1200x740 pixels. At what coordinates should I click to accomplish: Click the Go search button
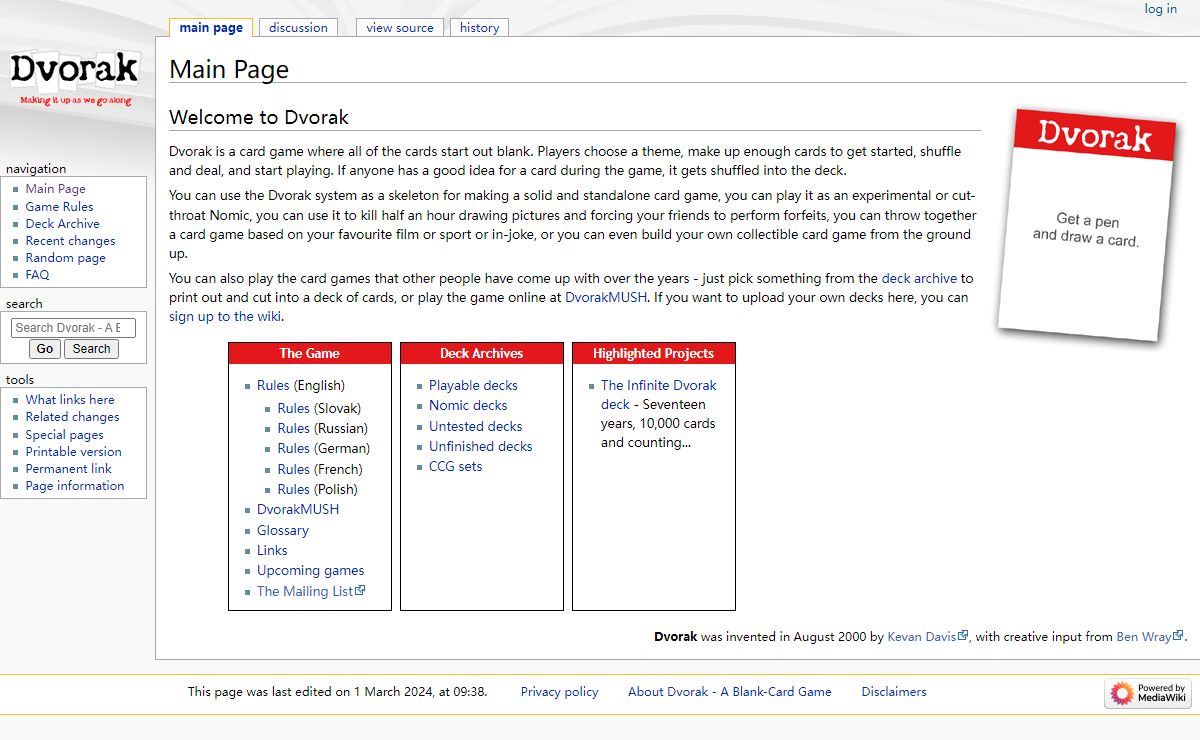pyautogui.click(x=44, y=349)
